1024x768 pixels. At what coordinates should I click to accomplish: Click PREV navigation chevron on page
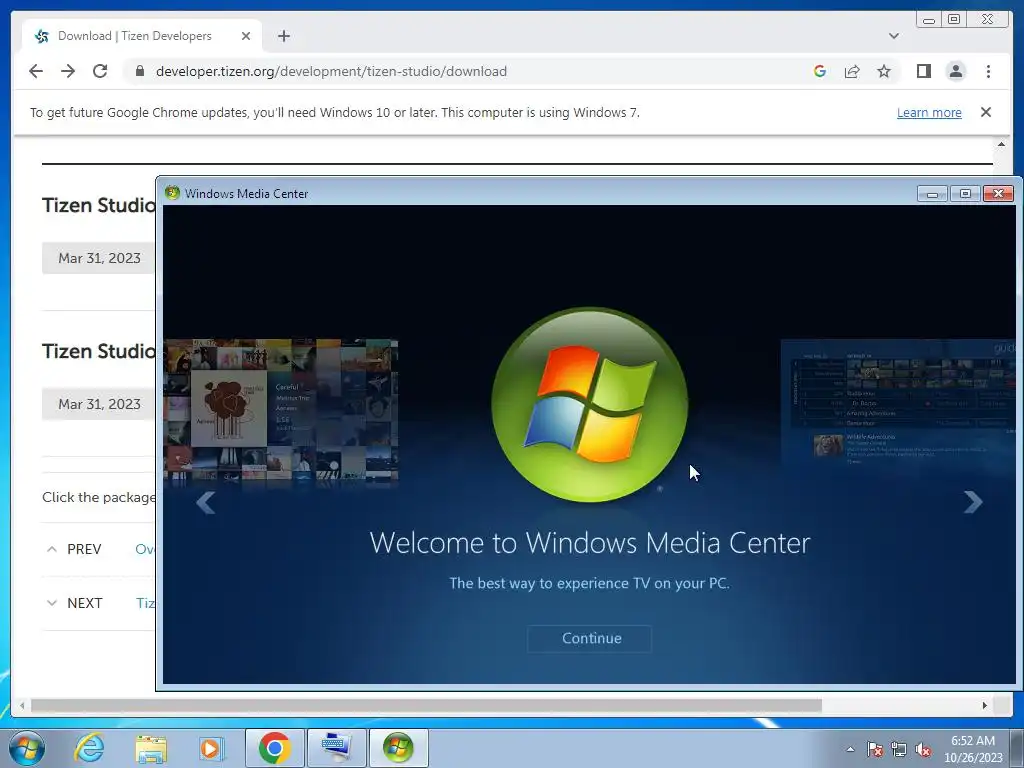coord(52,549)
